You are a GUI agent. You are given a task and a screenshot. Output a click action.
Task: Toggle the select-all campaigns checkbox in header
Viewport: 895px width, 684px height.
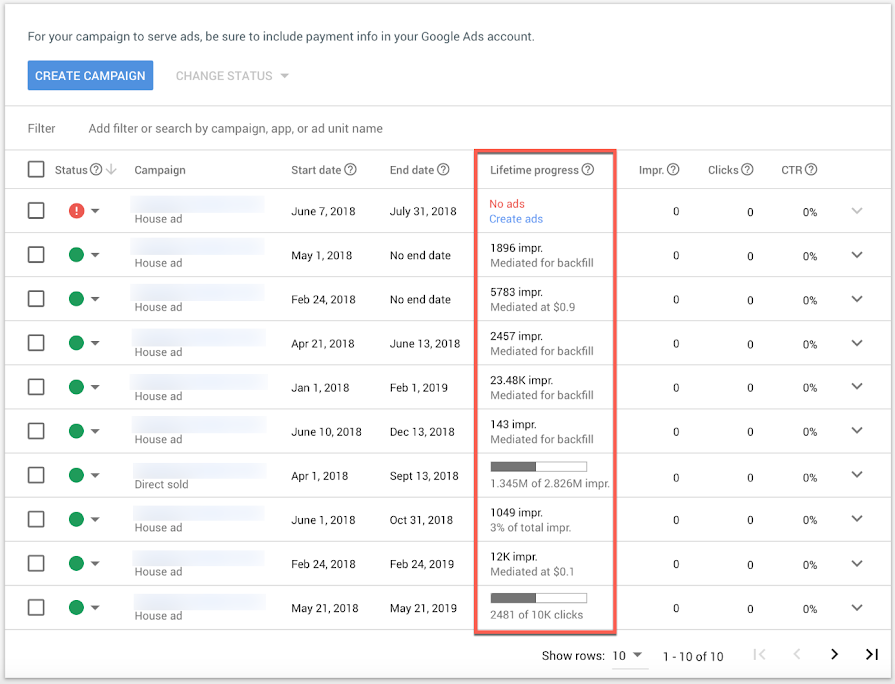[x=36, y=170]
